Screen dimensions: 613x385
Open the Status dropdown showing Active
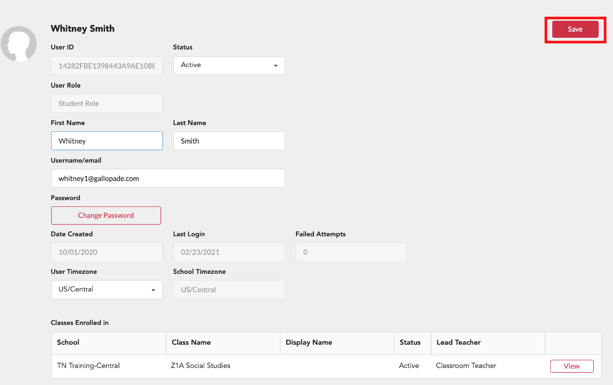[229, 65]
